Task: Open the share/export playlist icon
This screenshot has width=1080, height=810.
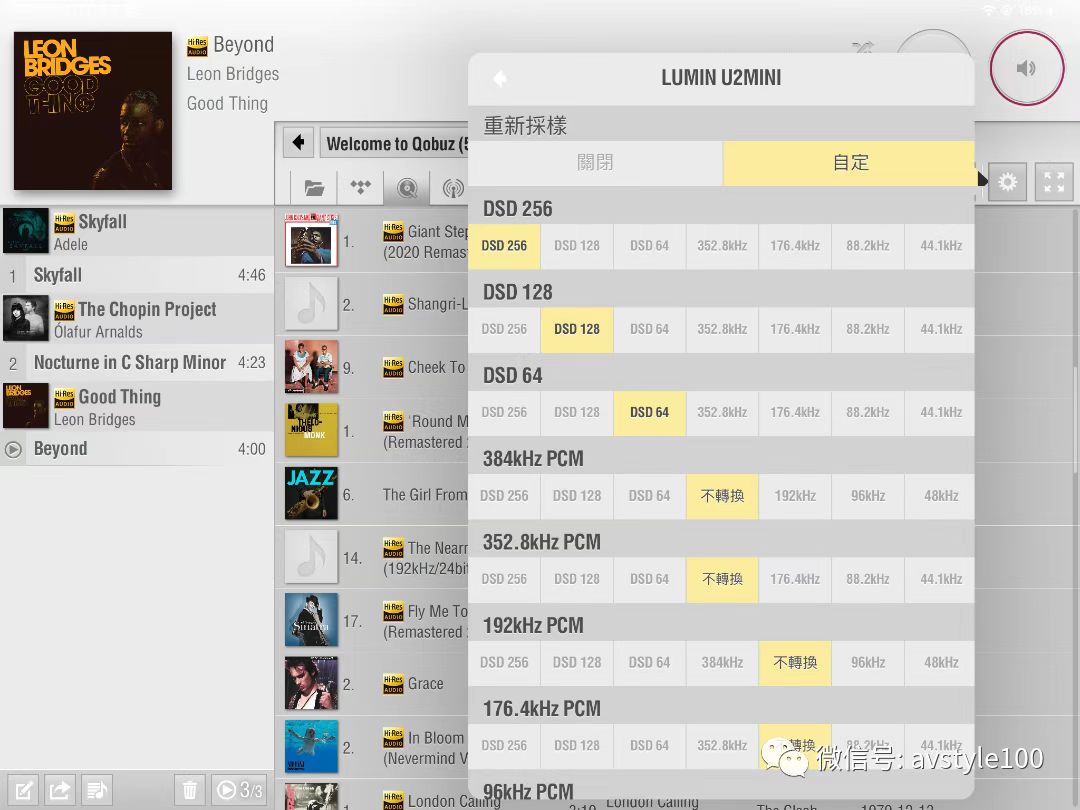Action: pyautogui.click(x=60, y=790)
